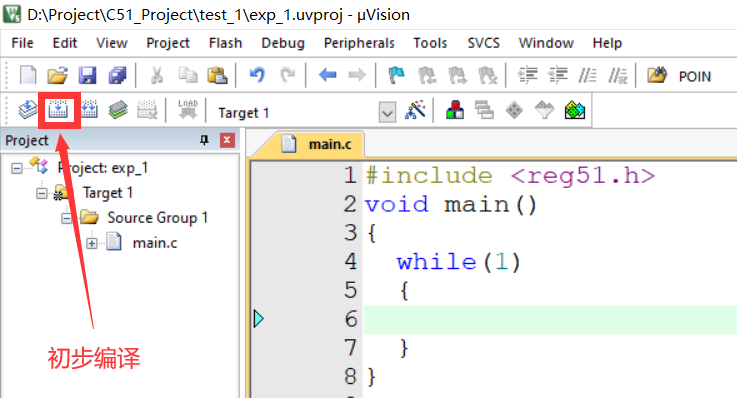
Task: Open the Help menu
Action: click(607, 43)
